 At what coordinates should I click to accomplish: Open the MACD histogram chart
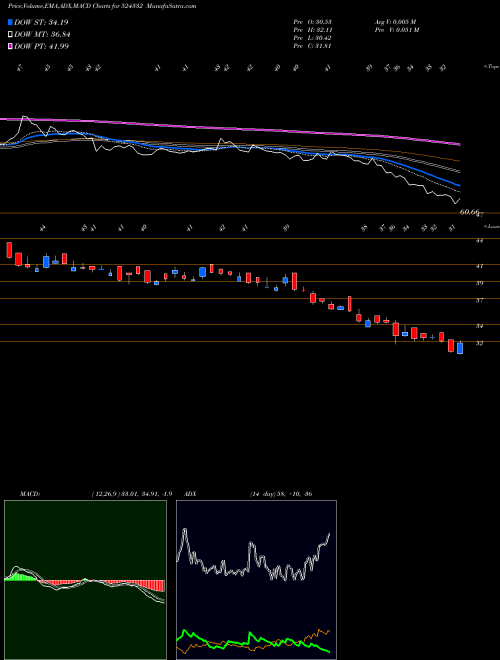[x=85, y=580]
